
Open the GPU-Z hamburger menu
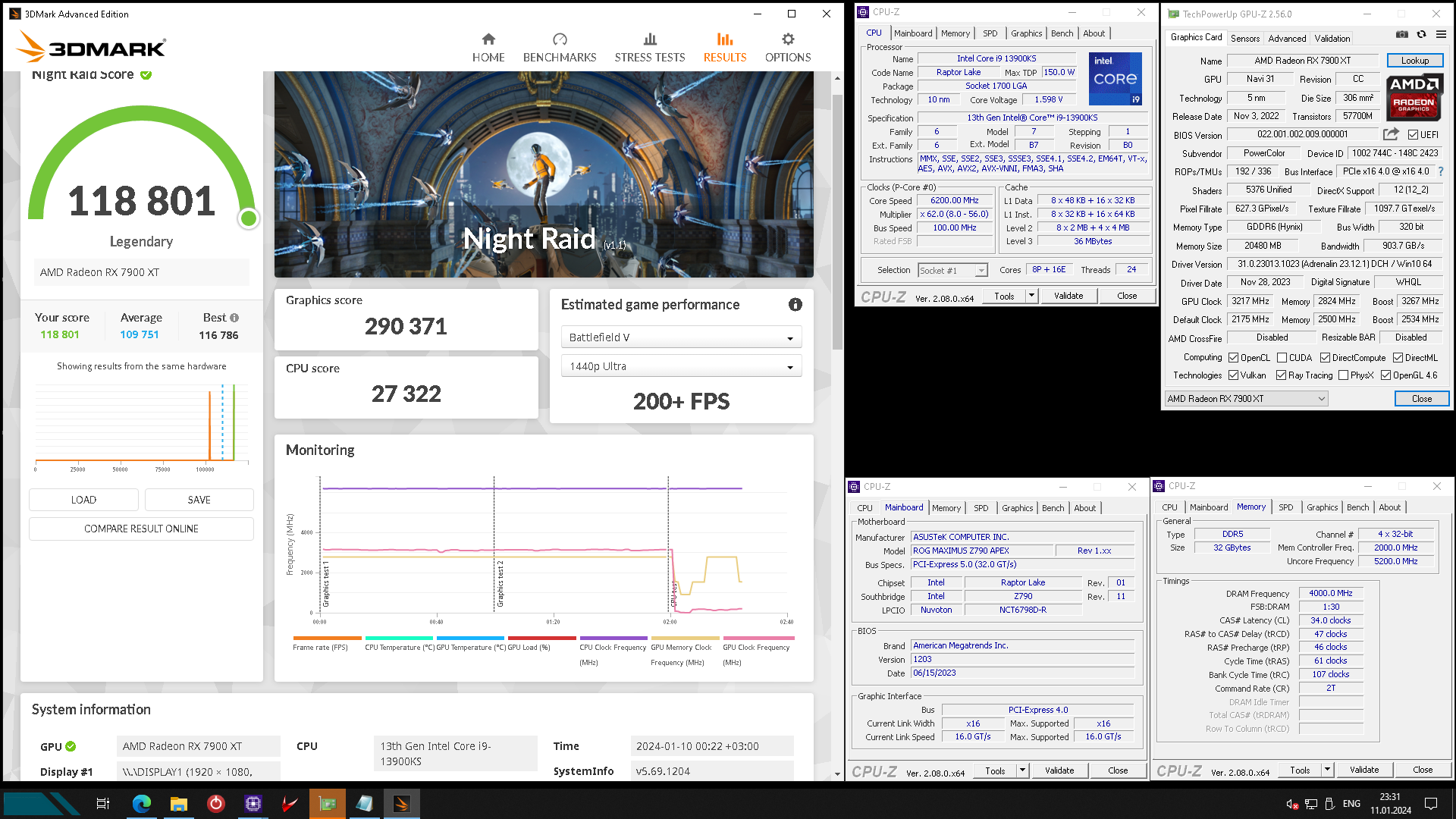pyautogui.click(x=1441, y=34)
